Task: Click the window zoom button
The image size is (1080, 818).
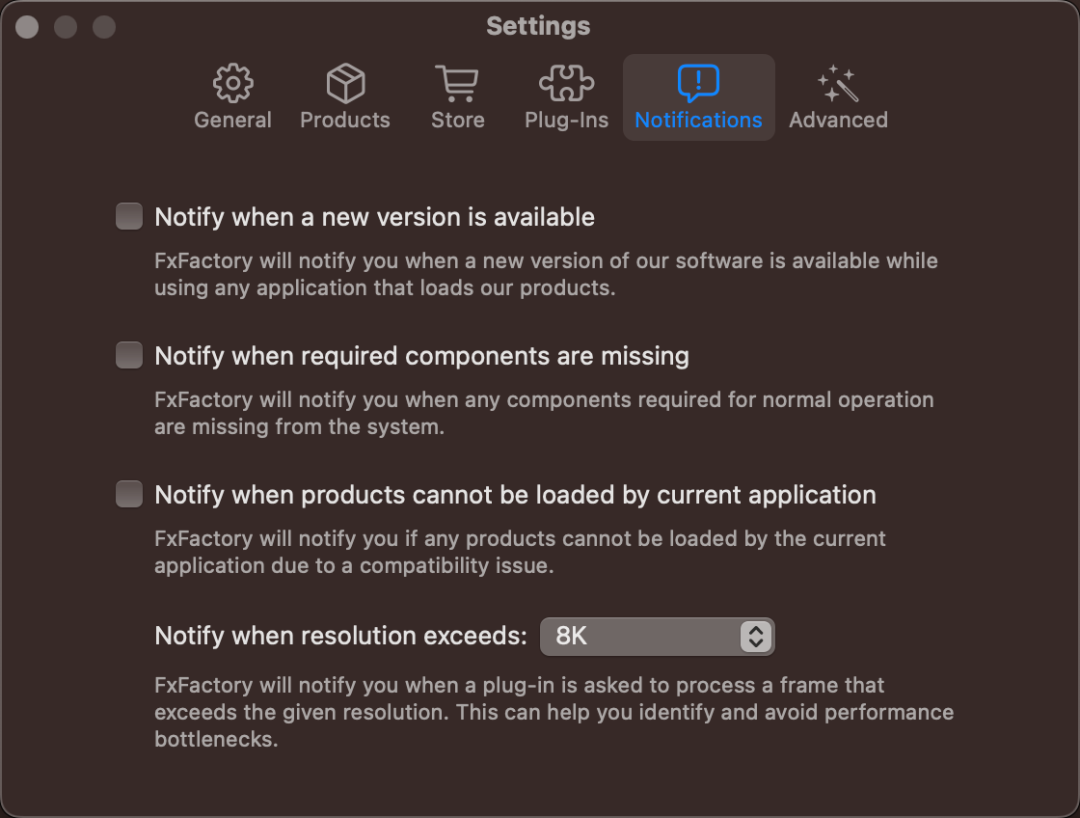Action: [104, 27]
